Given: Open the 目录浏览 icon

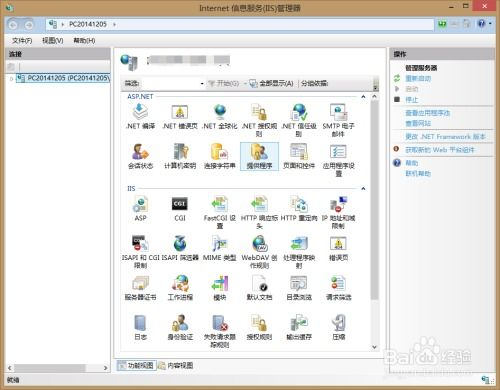Looking at the screenshot, I should 299,288.
